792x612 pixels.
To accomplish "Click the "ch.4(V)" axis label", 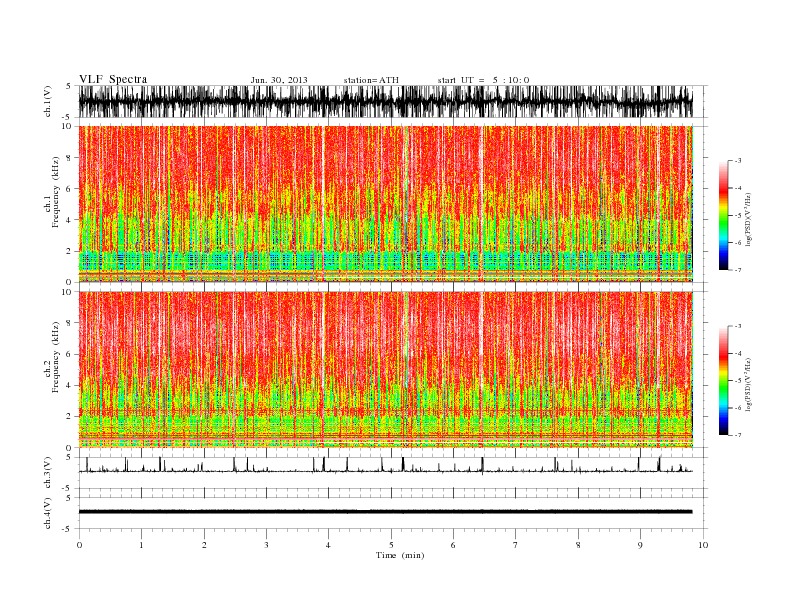I will pos(48,513).
